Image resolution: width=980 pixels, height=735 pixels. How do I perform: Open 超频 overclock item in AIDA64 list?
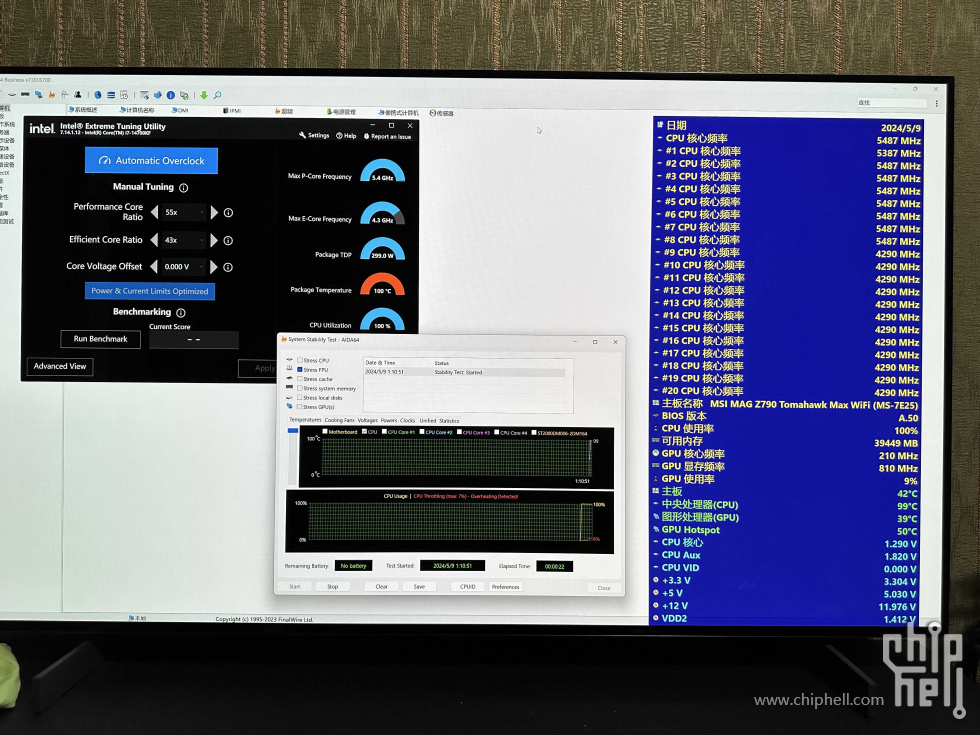(284, 111)
